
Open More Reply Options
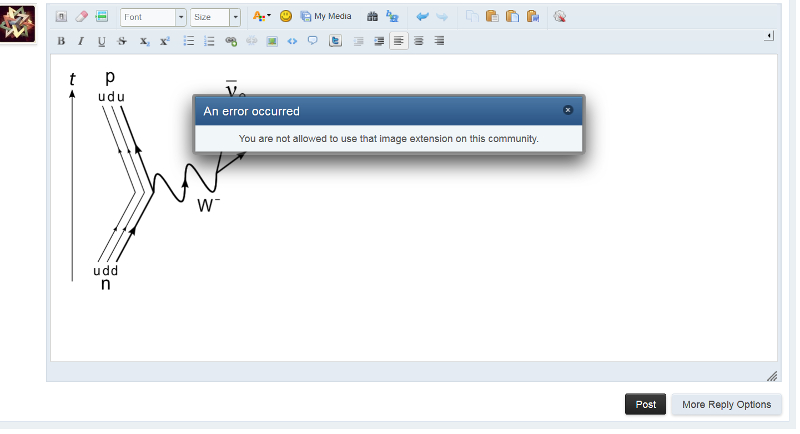tap(726, 404)
